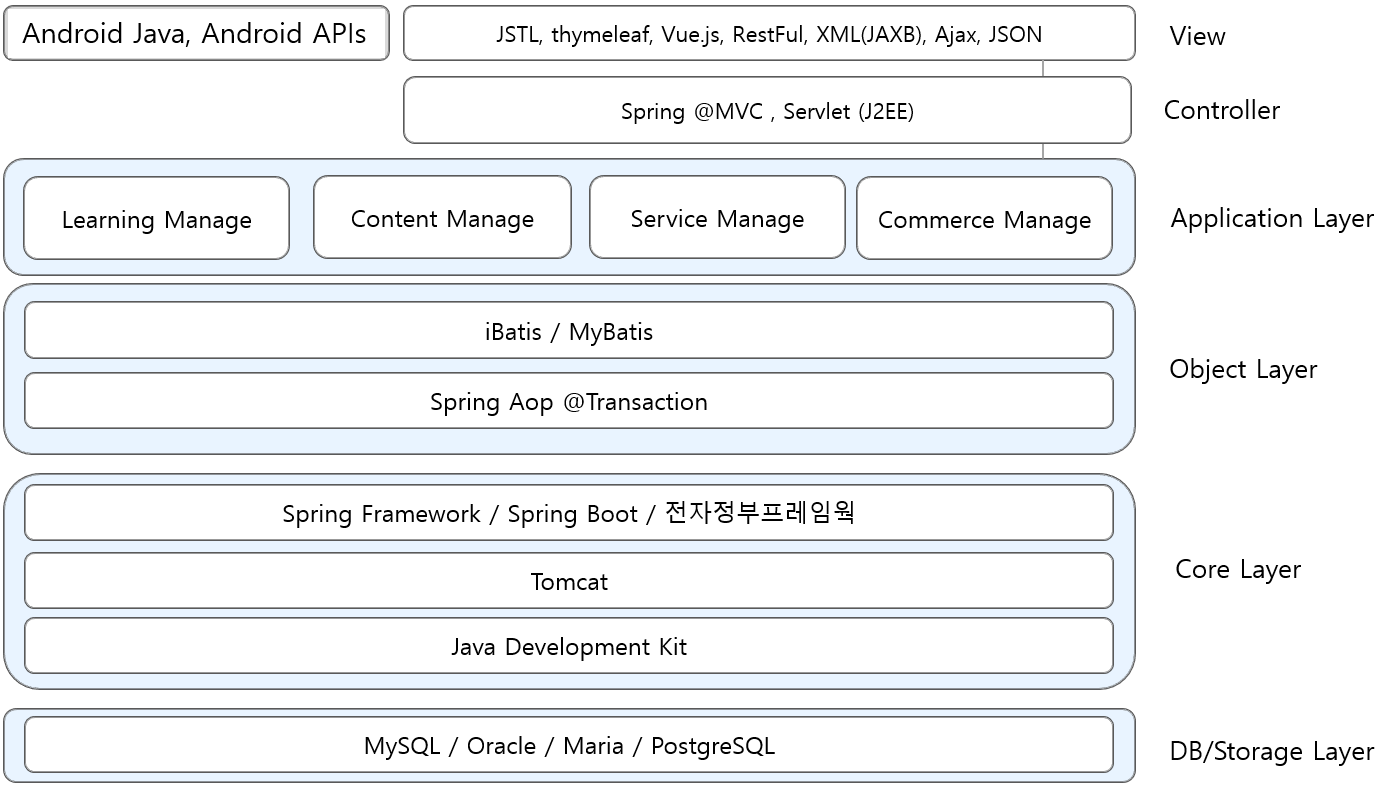Viewport: 1380px width, 788px height.
Task: Click the View label text
Action: (x=1197, y=36)
